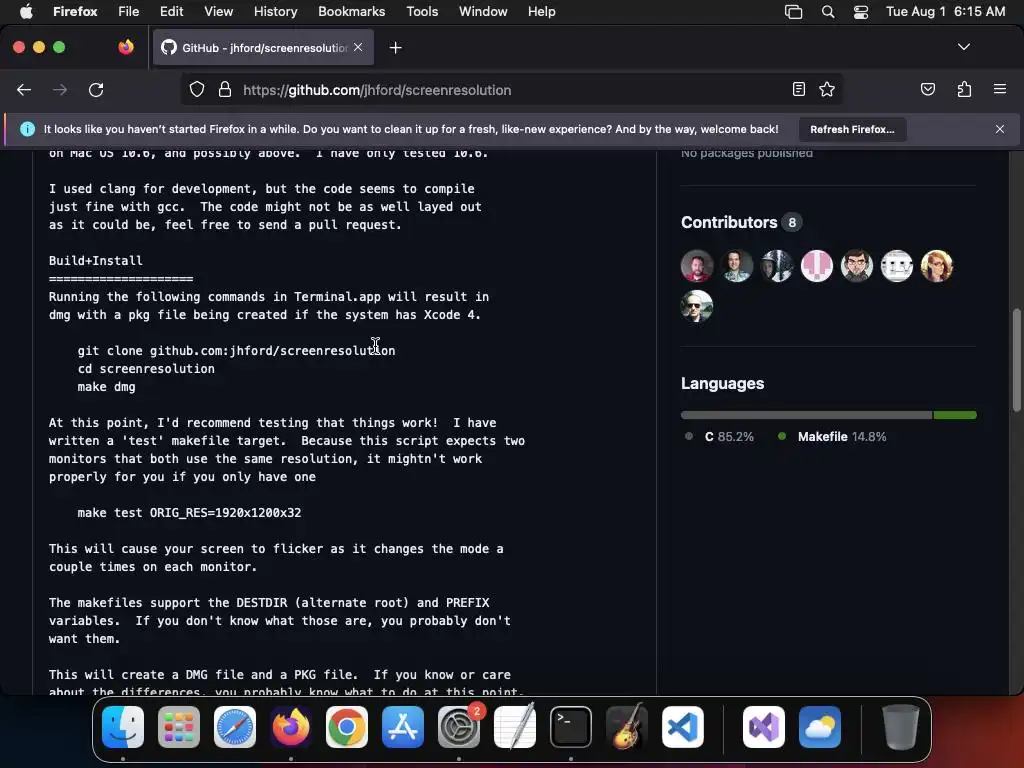The height and width of the screenshot is (768, 1024).
Task: Open App Store from the Dock
Action: coord(403,727)
